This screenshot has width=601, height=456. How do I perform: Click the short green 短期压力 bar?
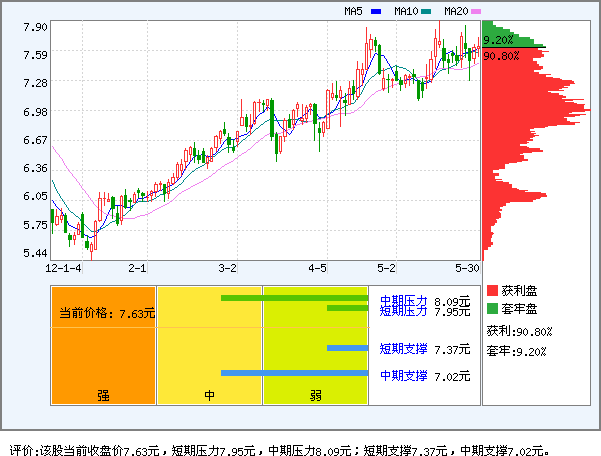pyautogui.click(x=347, y=308)
